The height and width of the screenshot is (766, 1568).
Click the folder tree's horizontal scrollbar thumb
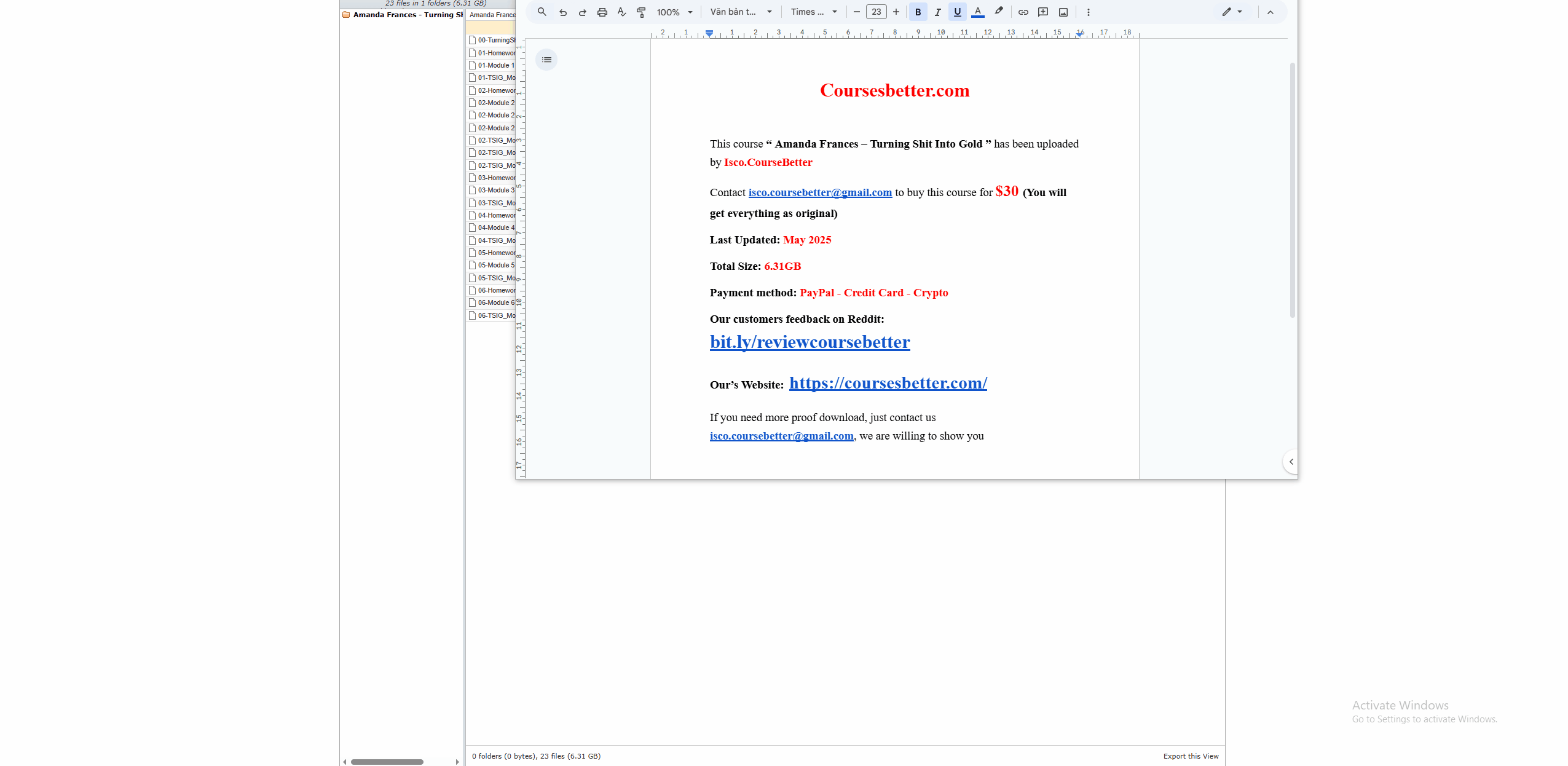(x=387, y=762)
